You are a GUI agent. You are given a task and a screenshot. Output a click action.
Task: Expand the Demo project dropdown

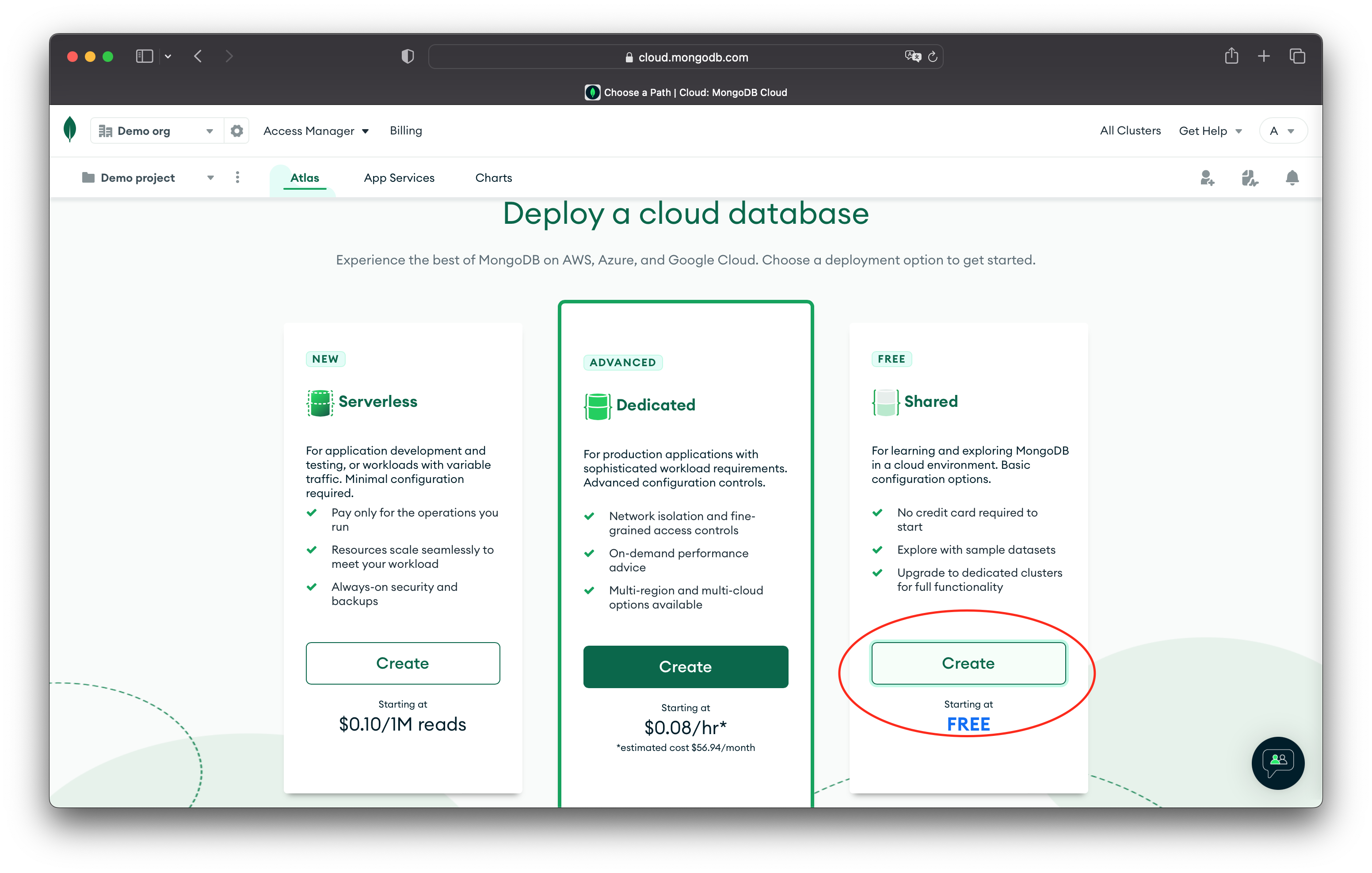[x=210, y=178]
